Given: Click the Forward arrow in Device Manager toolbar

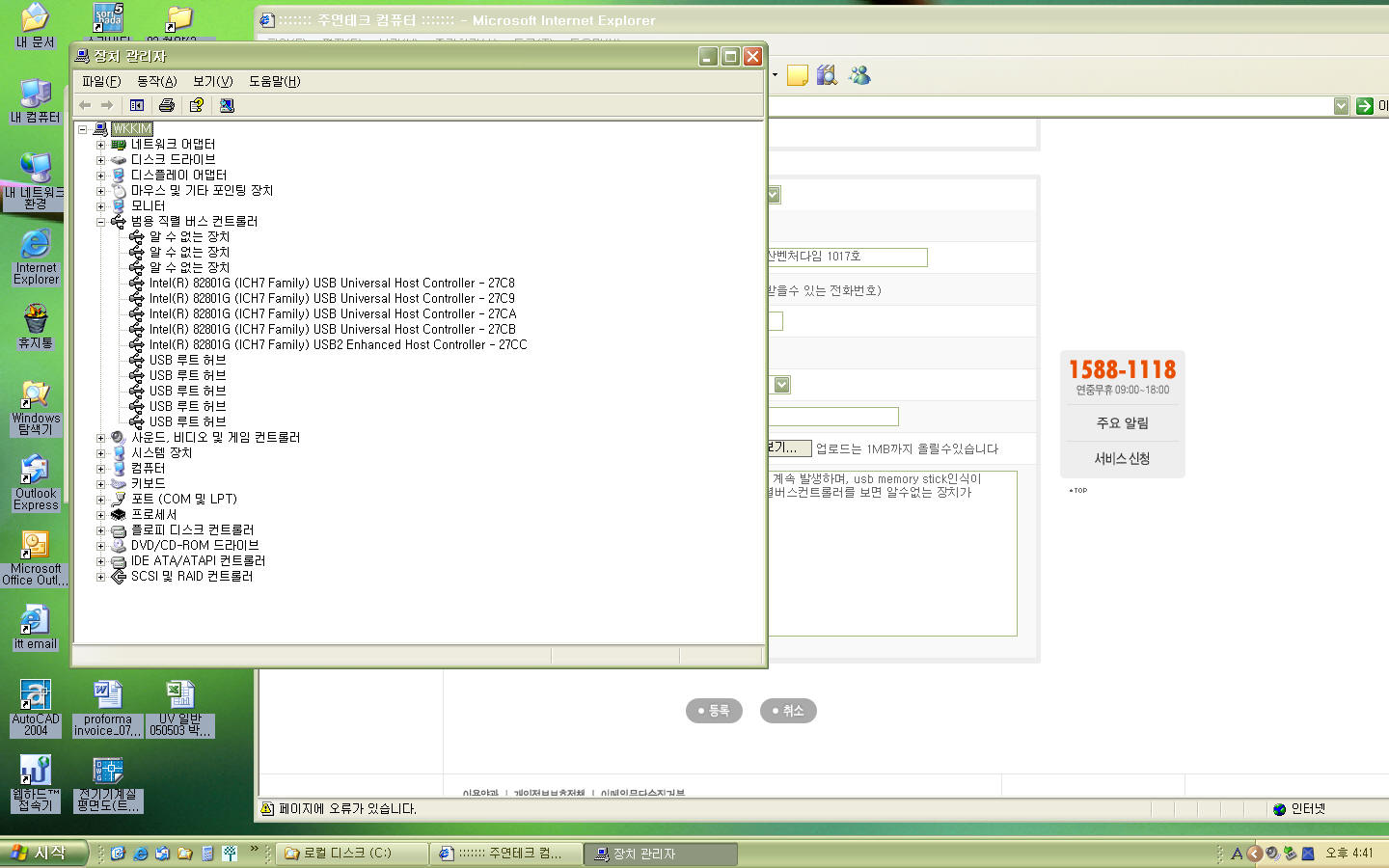Looking at the screenshot, I should pyautogui.click(x=107, y=105).
